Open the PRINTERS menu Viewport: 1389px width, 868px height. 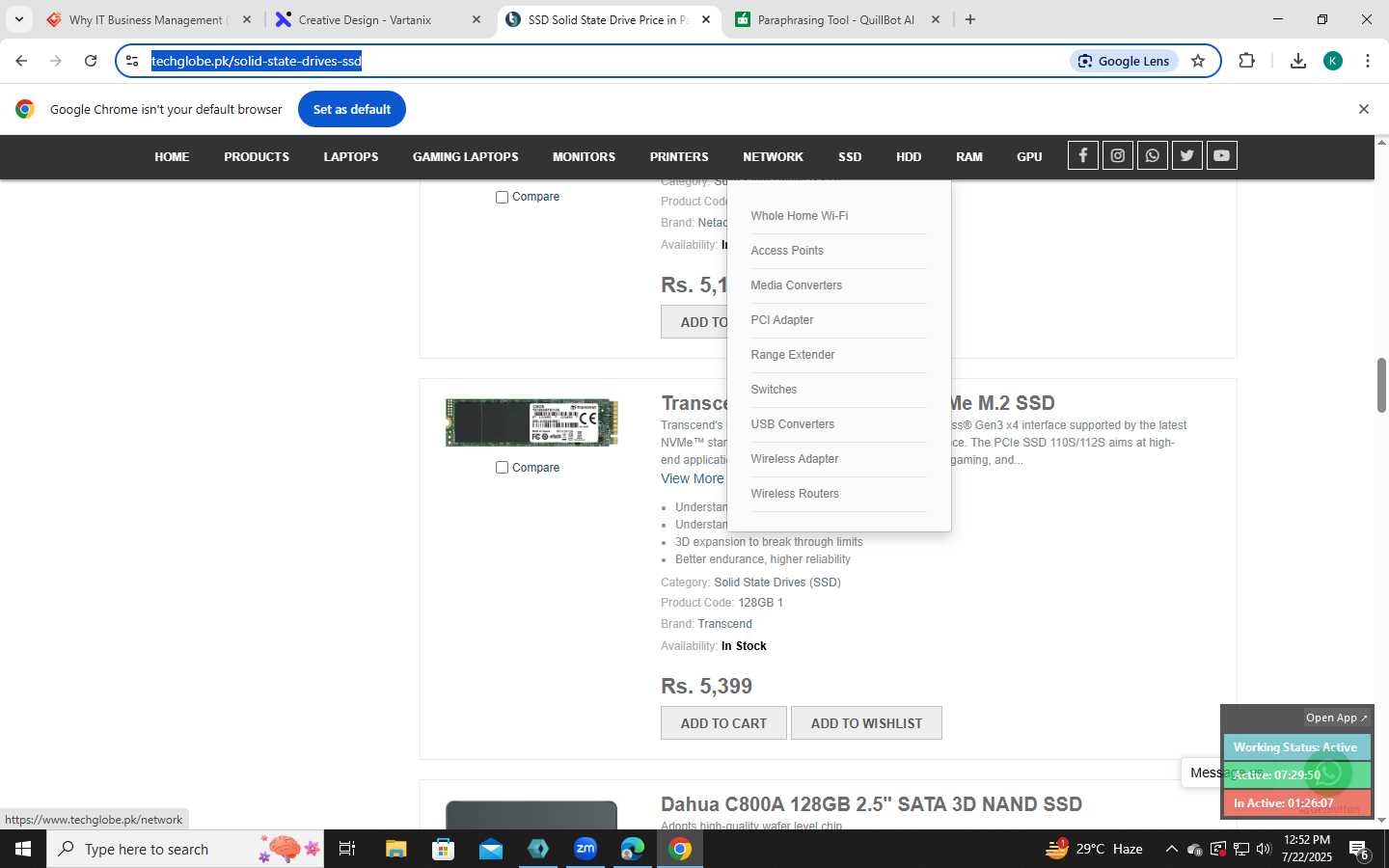point(679,157)
